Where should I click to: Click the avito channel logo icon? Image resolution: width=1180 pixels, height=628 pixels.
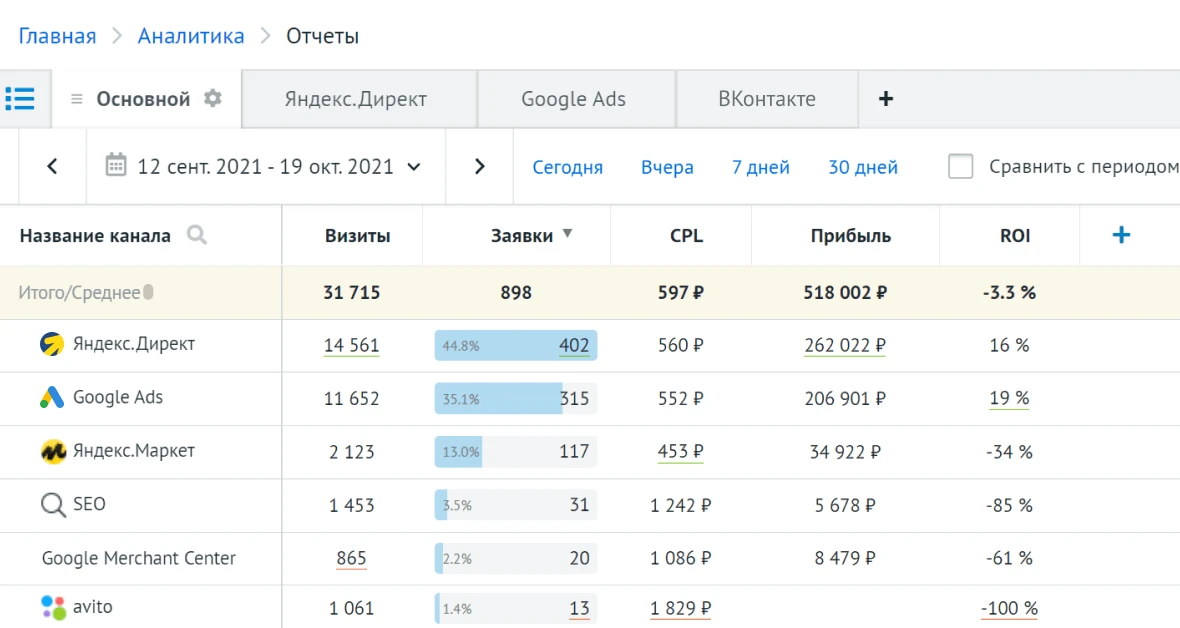(52, 607)
